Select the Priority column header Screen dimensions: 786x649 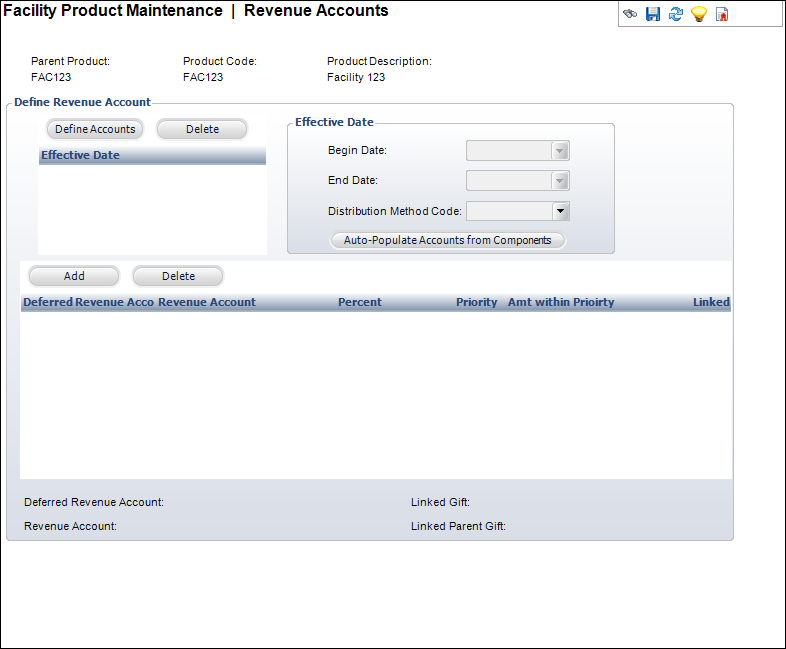click(x=476, y=302)
